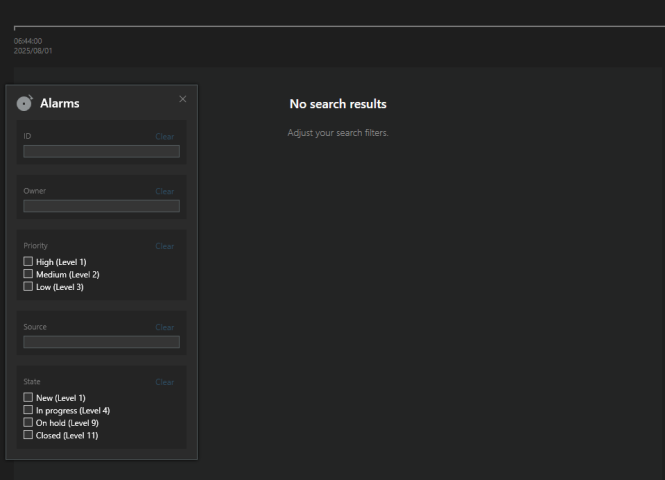
Task: Enable the On hold (Level 9) checkbox
Action: point(28,422)
